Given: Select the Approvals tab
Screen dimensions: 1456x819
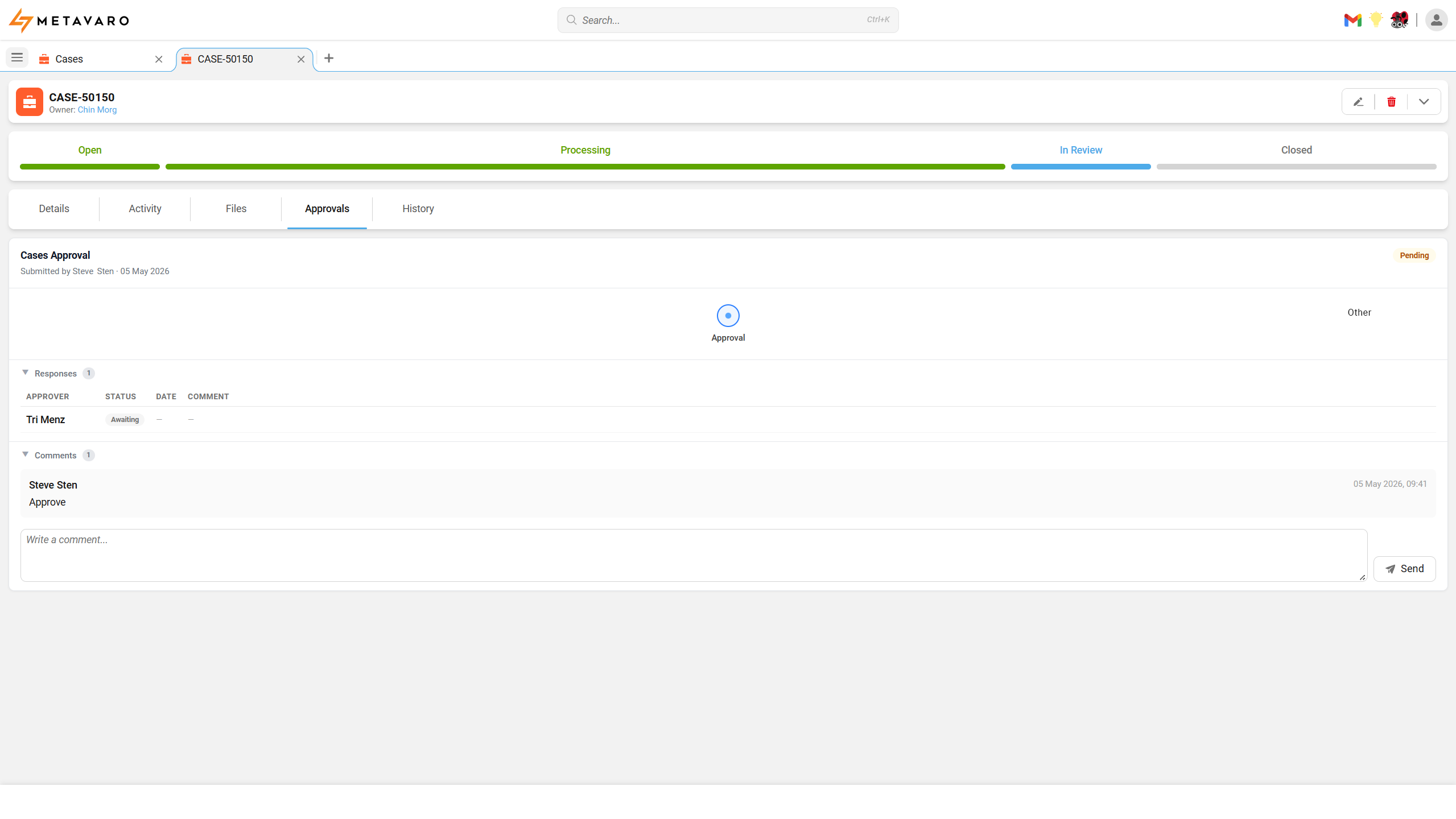Looking at the screenshot, I should pos(327,209).
